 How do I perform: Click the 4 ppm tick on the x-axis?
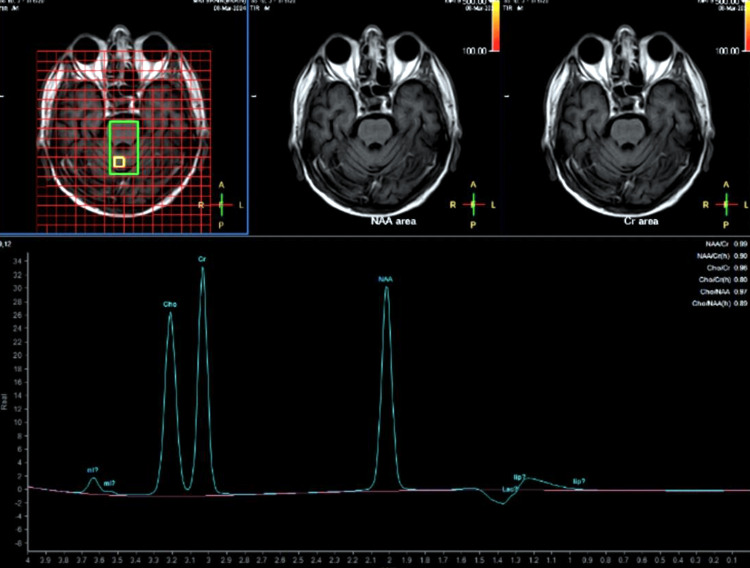(x=28, y=559)
